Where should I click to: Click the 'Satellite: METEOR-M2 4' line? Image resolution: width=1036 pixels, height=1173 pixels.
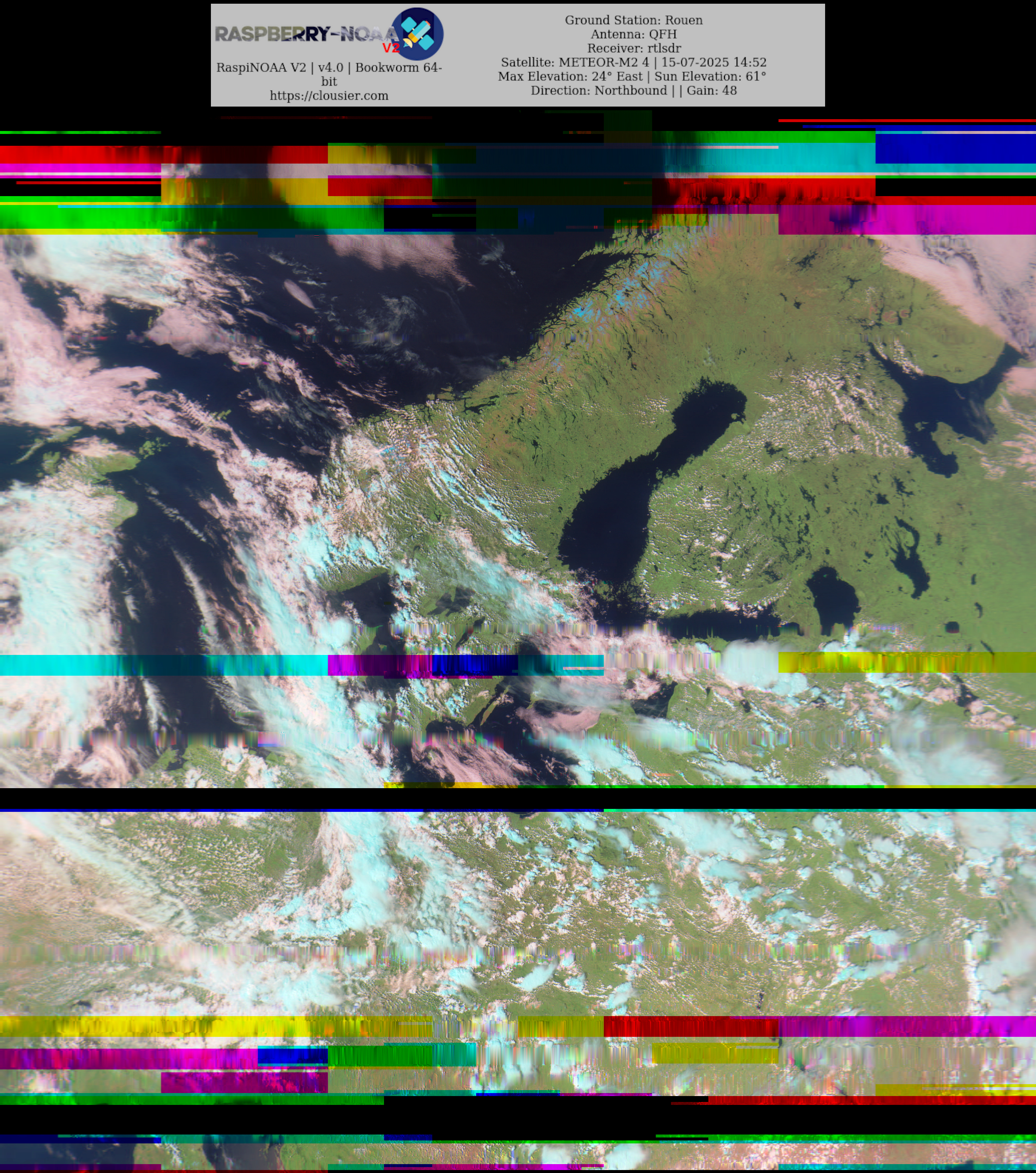[x=634, y=63]
